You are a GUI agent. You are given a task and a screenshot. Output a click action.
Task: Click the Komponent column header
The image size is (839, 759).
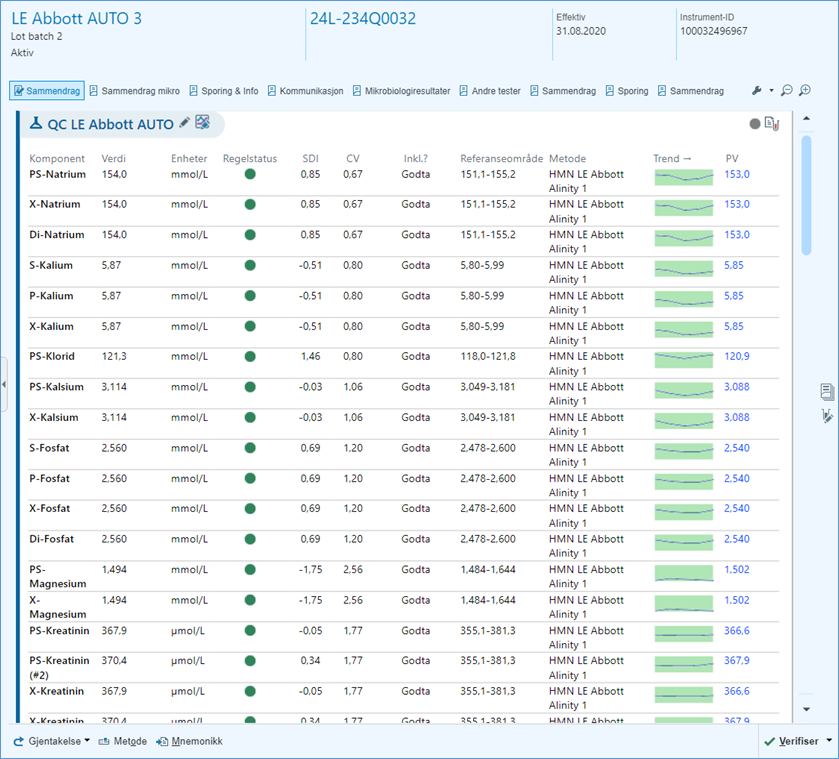tap(57, 158)
